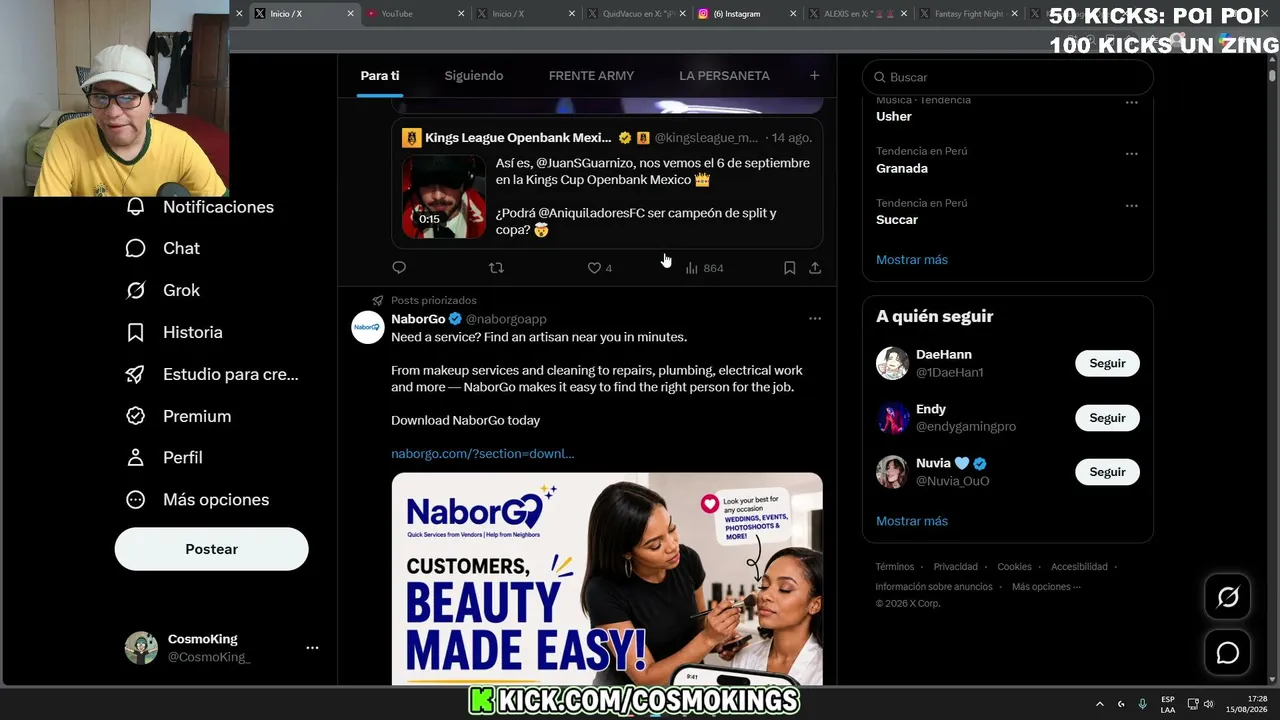Share the Kings League quote post
1280x720 pixels.
tap(815, 268)
